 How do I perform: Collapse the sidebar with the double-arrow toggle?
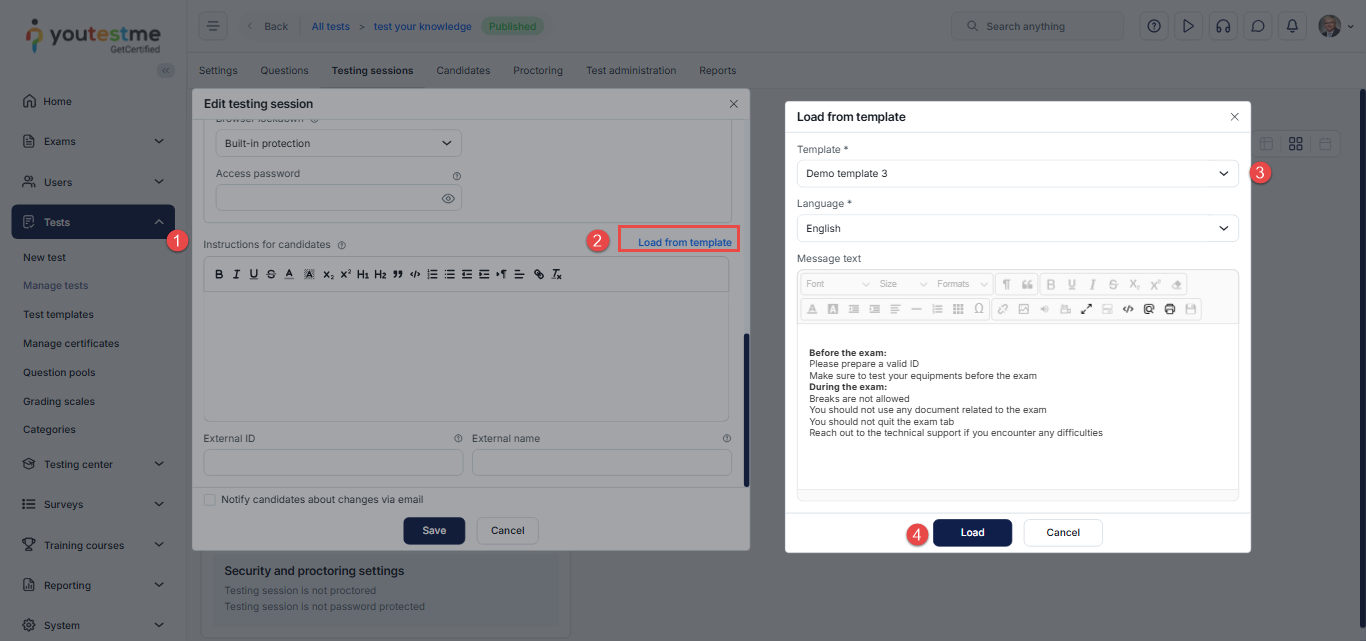(x=166, y=70)
